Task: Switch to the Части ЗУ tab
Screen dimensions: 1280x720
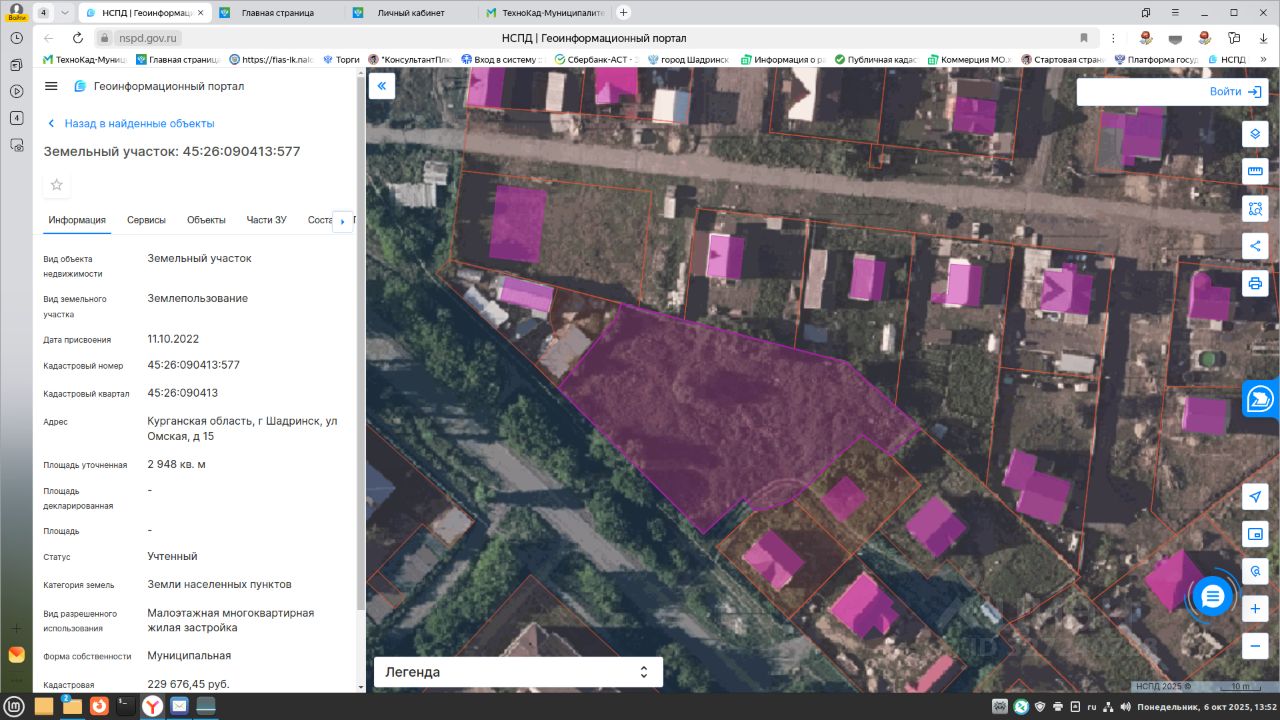Action: click(x=266, y=220)
